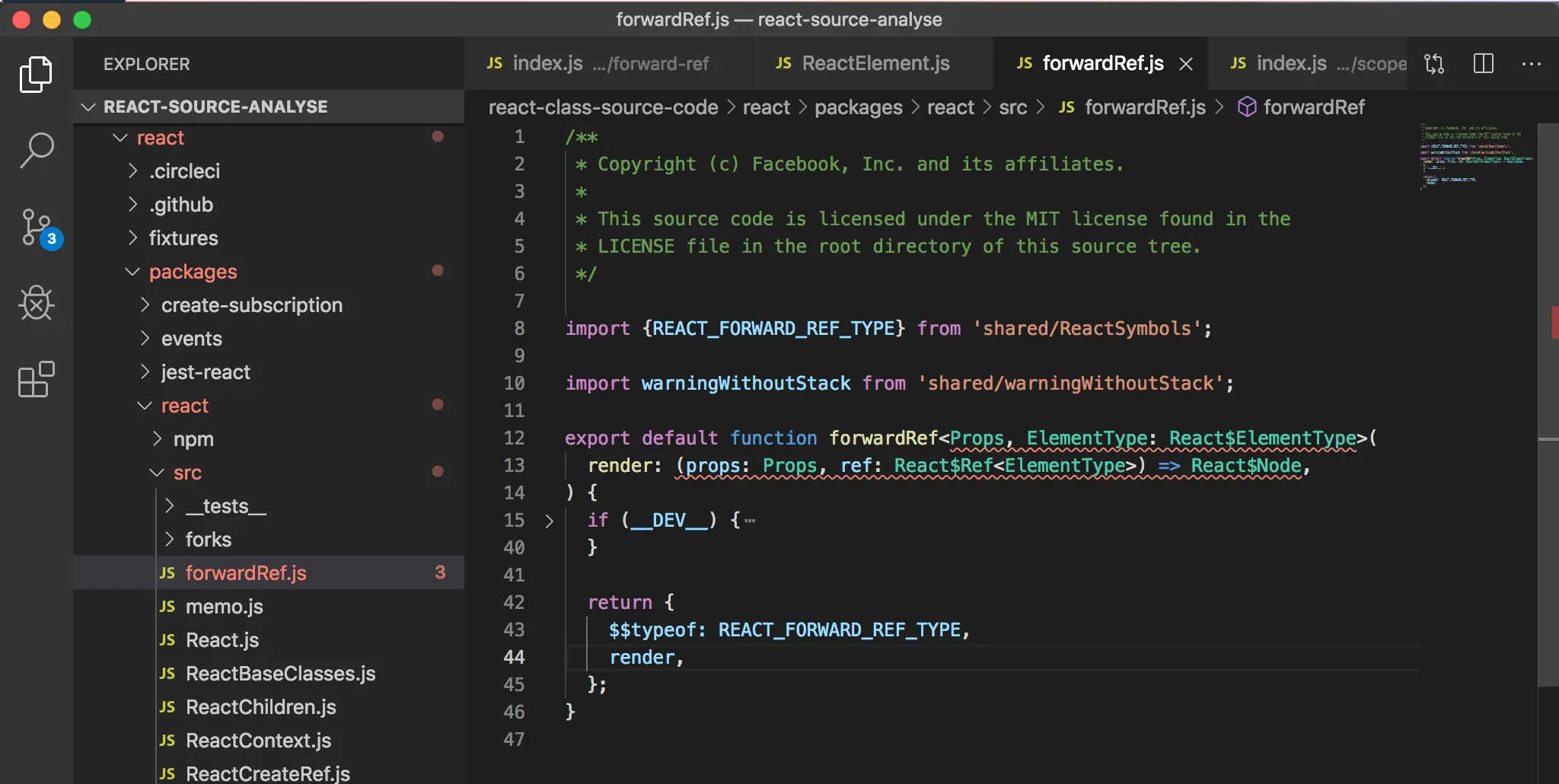Expand the __tests__ folder

(225, 506)
